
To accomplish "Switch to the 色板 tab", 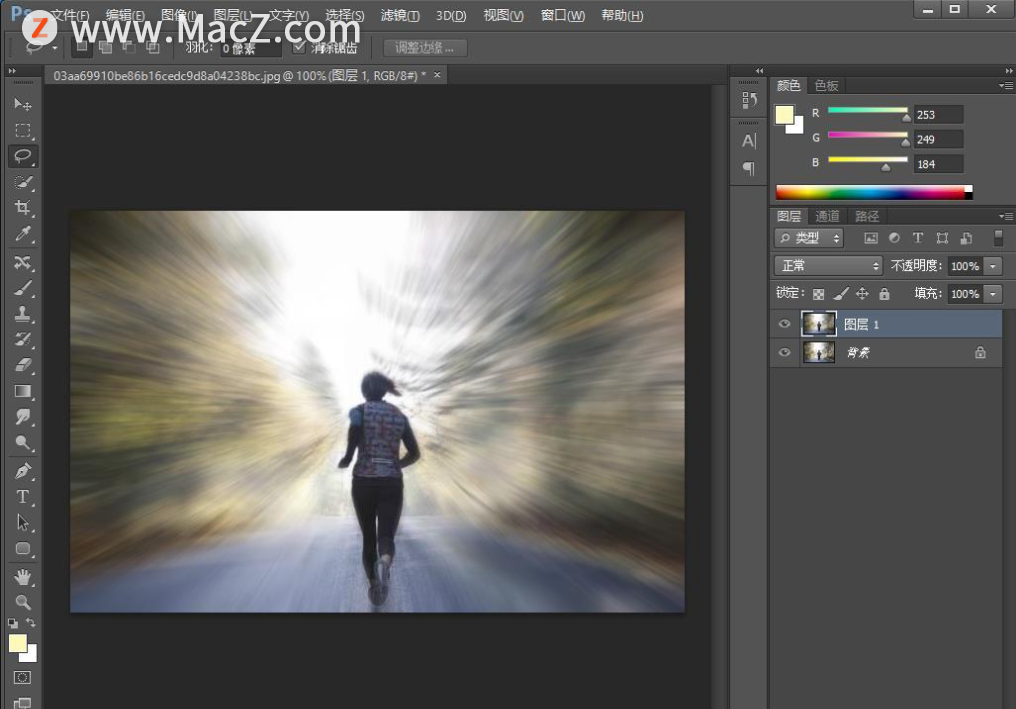I will tap(826, 86).
